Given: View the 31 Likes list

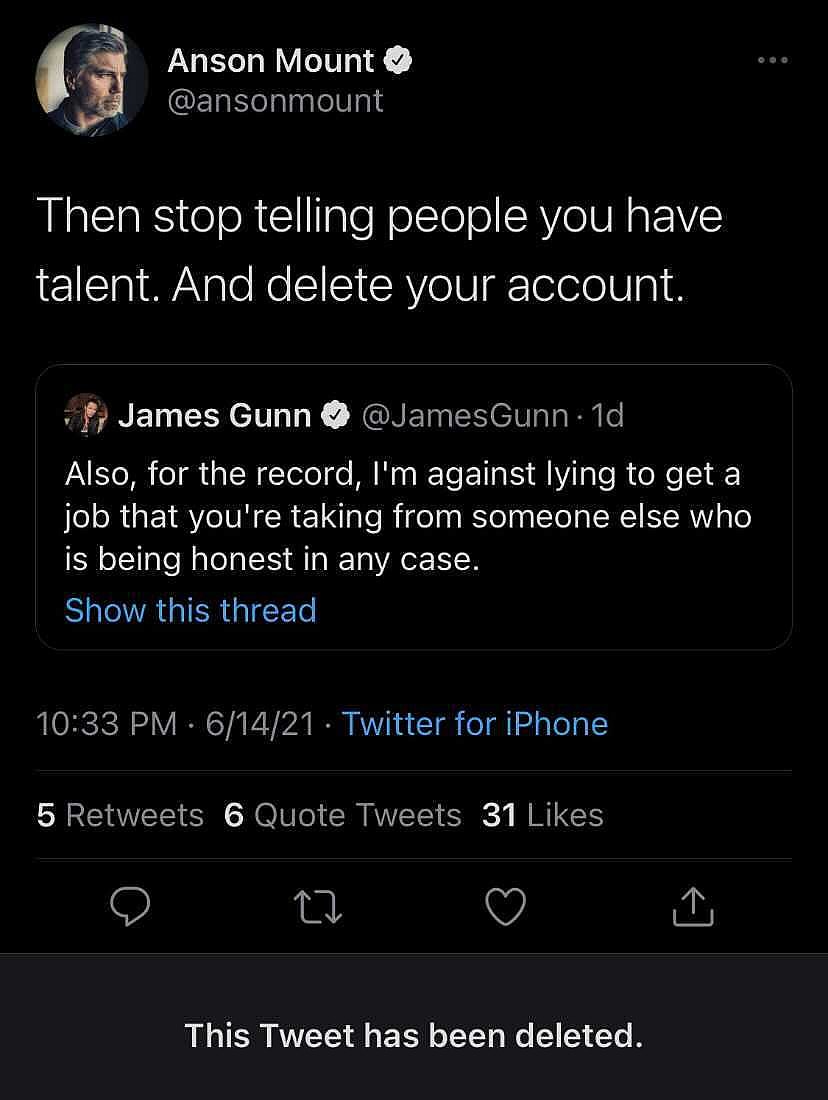Looking at the screenshot, I should (543, 815).
